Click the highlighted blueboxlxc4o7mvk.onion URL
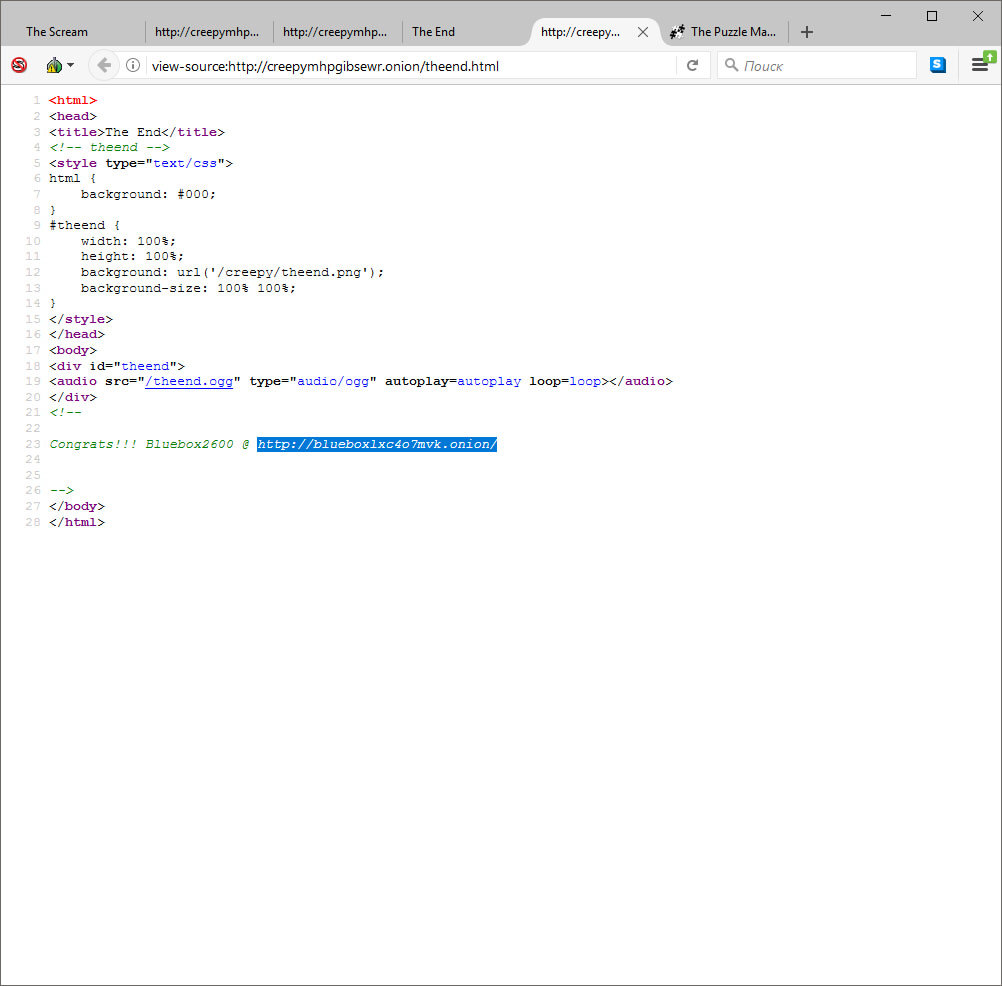The width and height of the screenshot is (1002, 986). (x=376, y=444)
